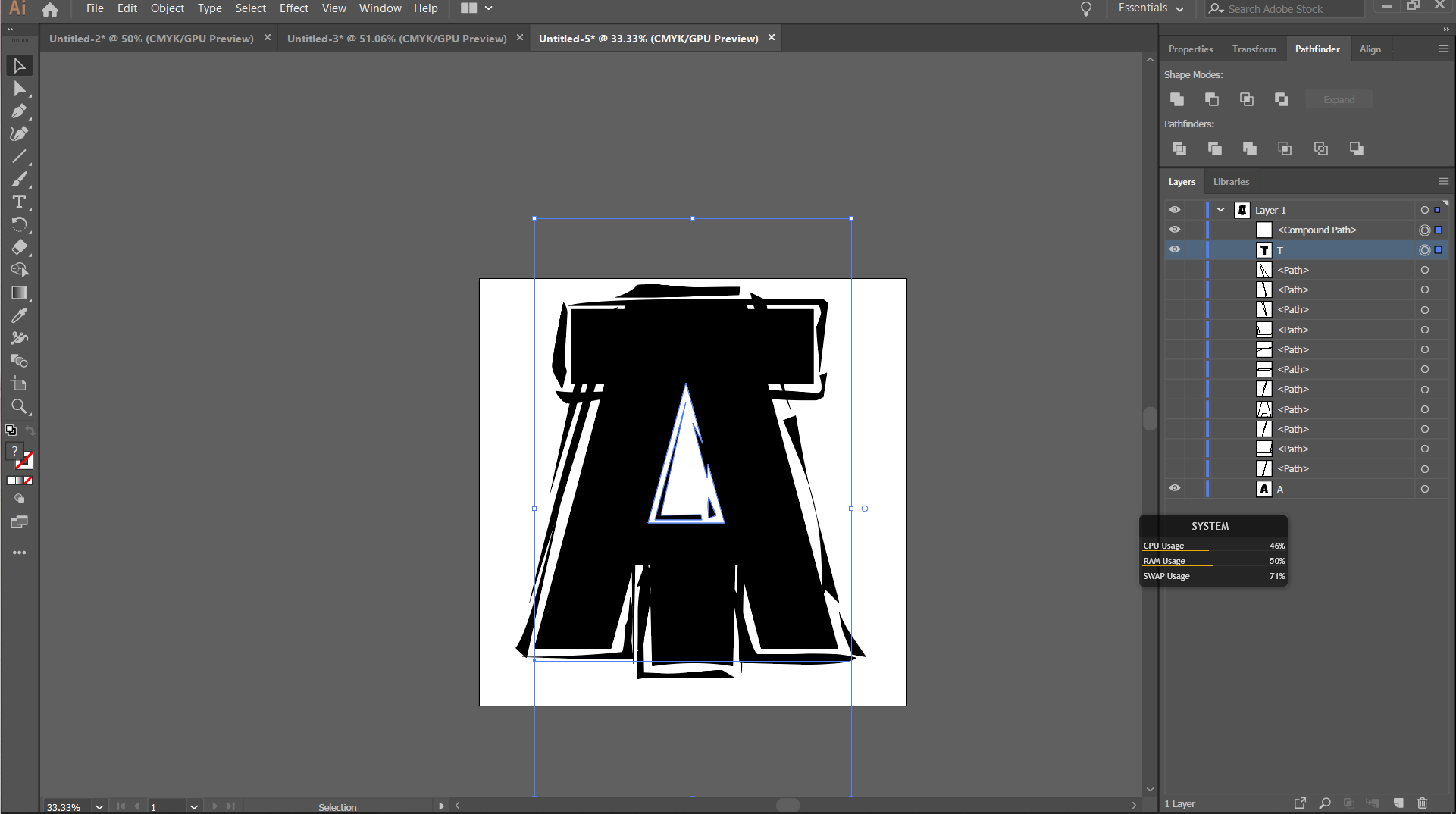Open the Libraries tab
This screenshot has height=814, width=1456.
tap(1231, 182)
